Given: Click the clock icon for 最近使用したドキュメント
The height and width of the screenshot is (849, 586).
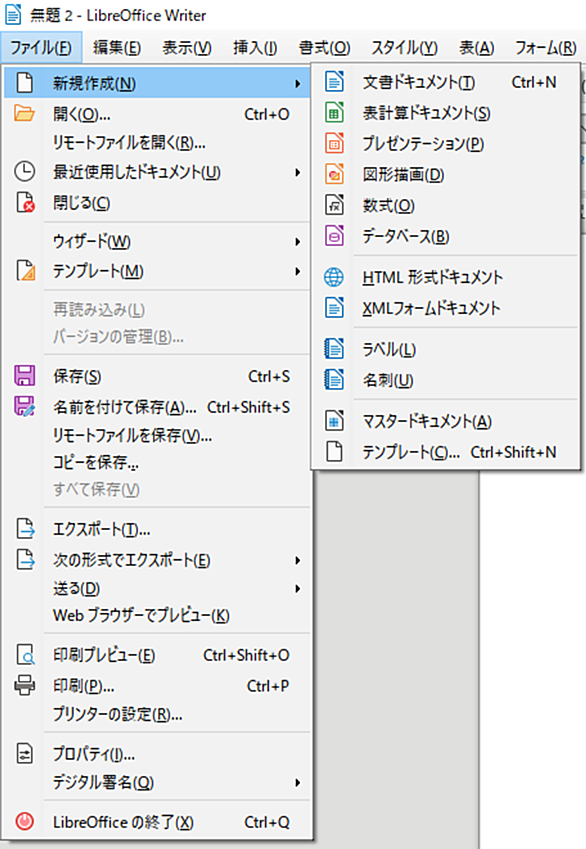Looking at the screenshot, I should coord(24,172).
